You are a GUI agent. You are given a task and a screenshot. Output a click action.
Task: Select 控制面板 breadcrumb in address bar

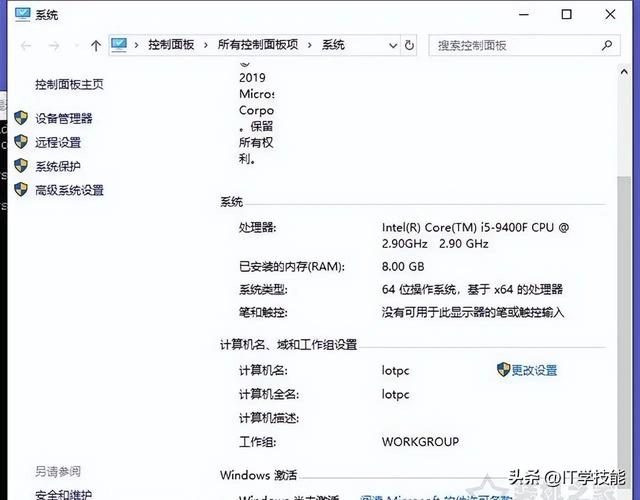(171, 44)
